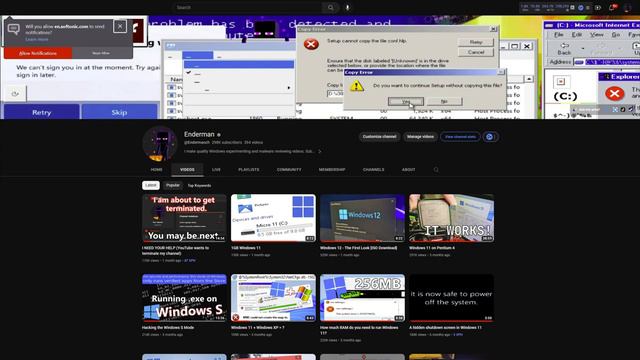Select the Latest filter chip
The width and height of the screenshot is (640, 360).
pos(151,185)
